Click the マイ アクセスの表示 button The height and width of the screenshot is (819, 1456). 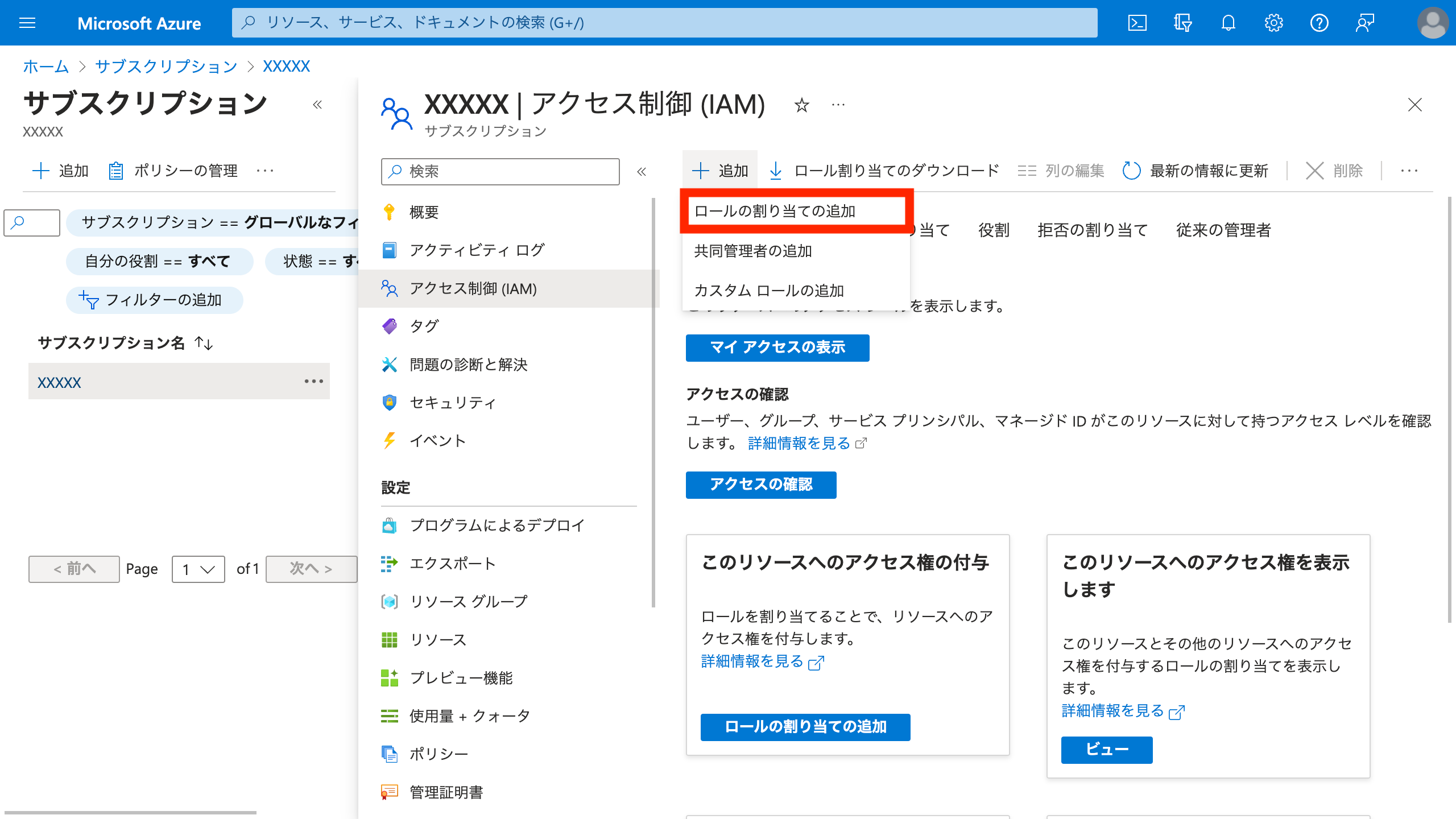(777, 348)
